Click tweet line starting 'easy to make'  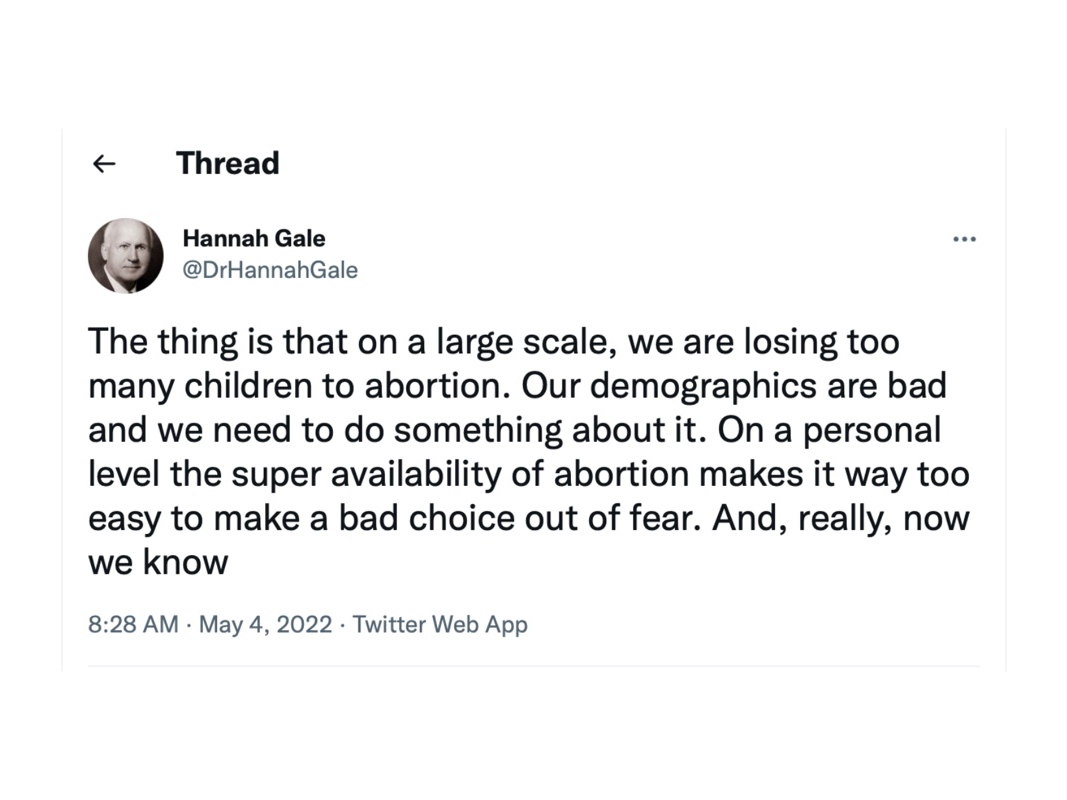pyautogui.click(x=528, y=518)
